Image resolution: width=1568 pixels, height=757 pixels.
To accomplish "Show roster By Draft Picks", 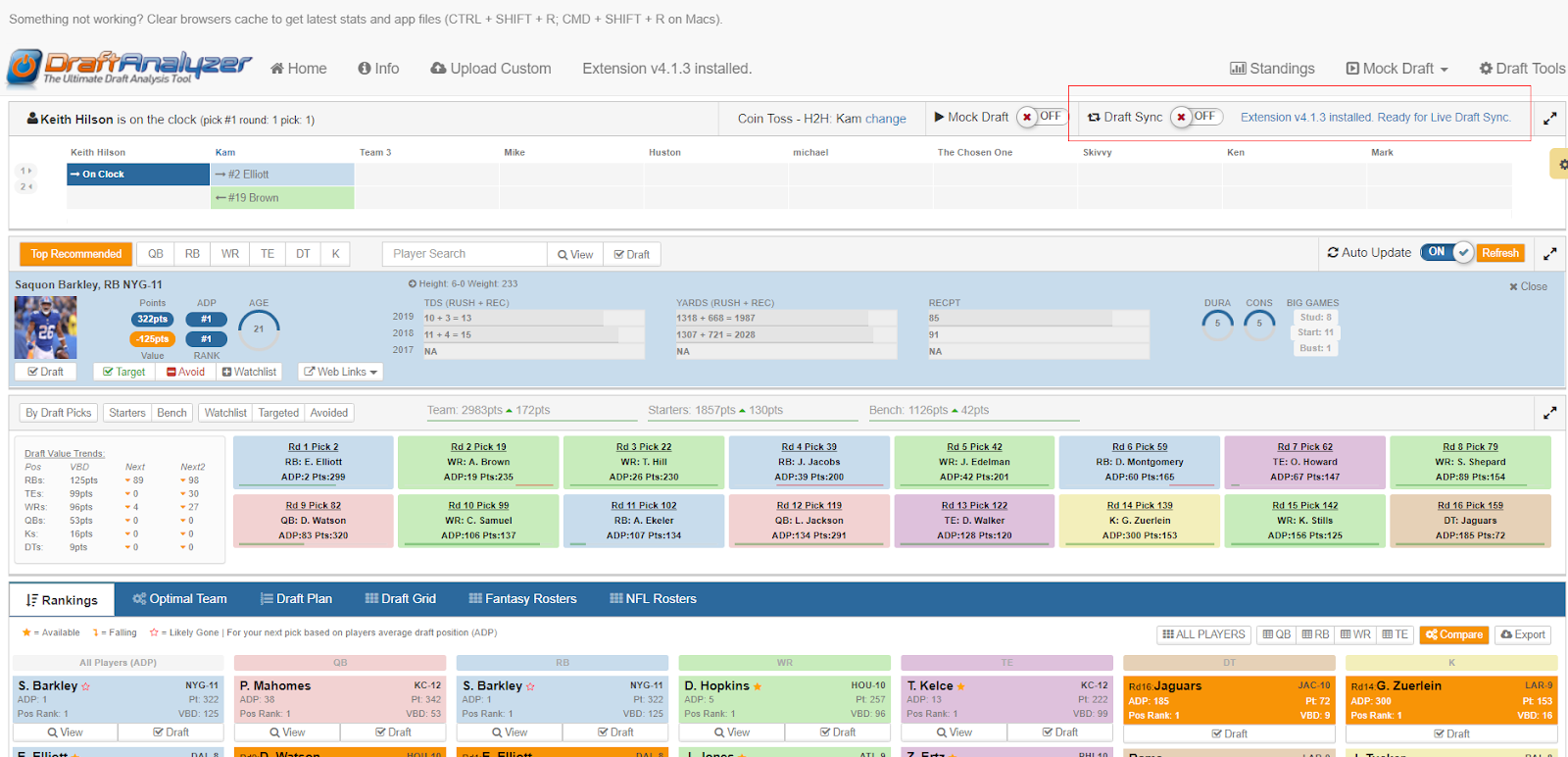I will (x=59, y=413).
